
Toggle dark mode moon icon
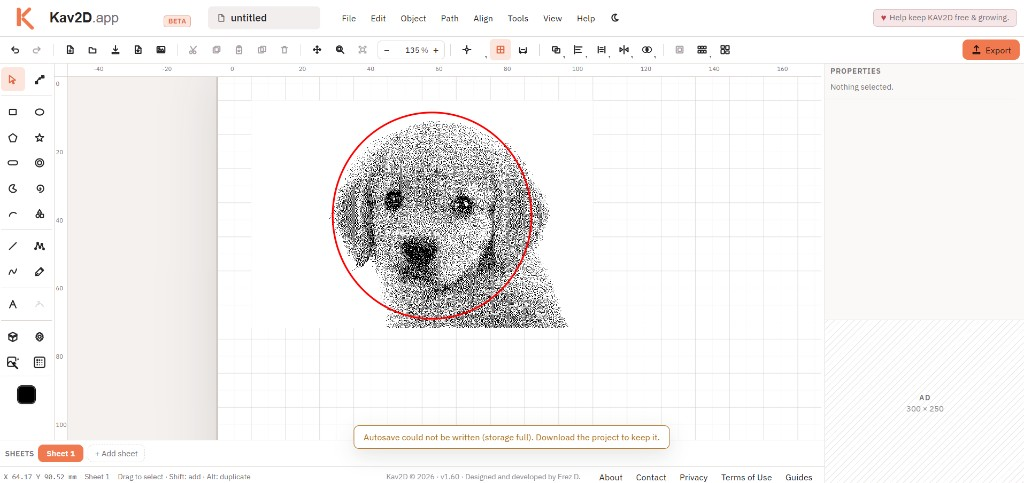click(x=615, y=18)
